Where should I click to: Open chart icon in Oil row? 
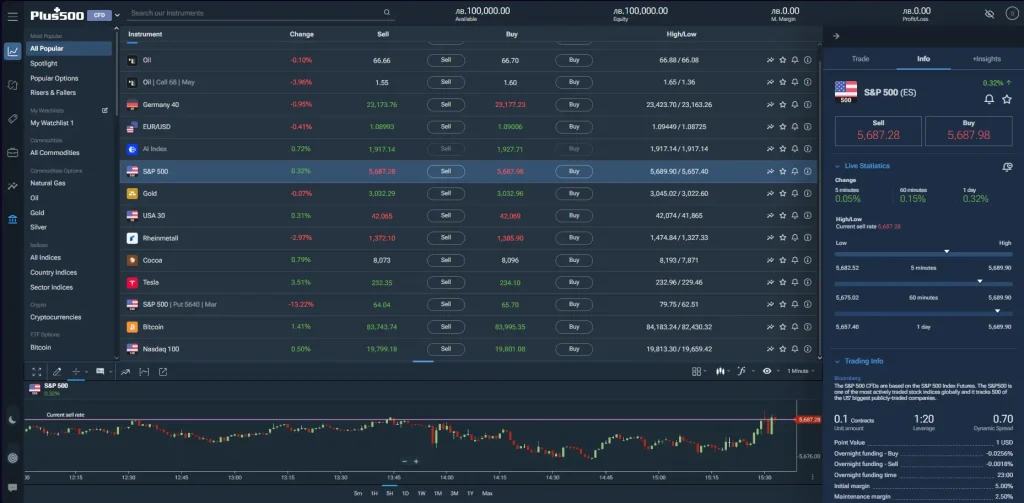[770, 60]
